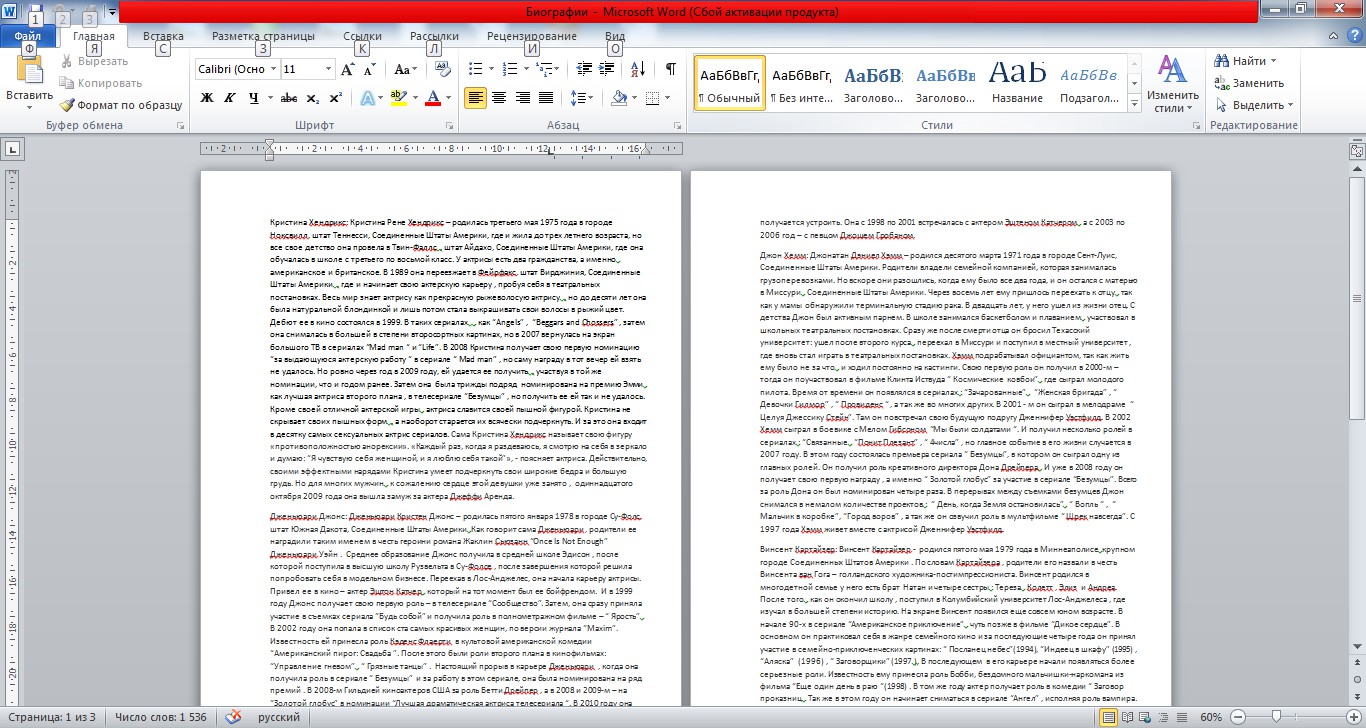This screenshot has width=1366, height=728.
Task: Click the language indicator русский
Action: tap(279, 717)
